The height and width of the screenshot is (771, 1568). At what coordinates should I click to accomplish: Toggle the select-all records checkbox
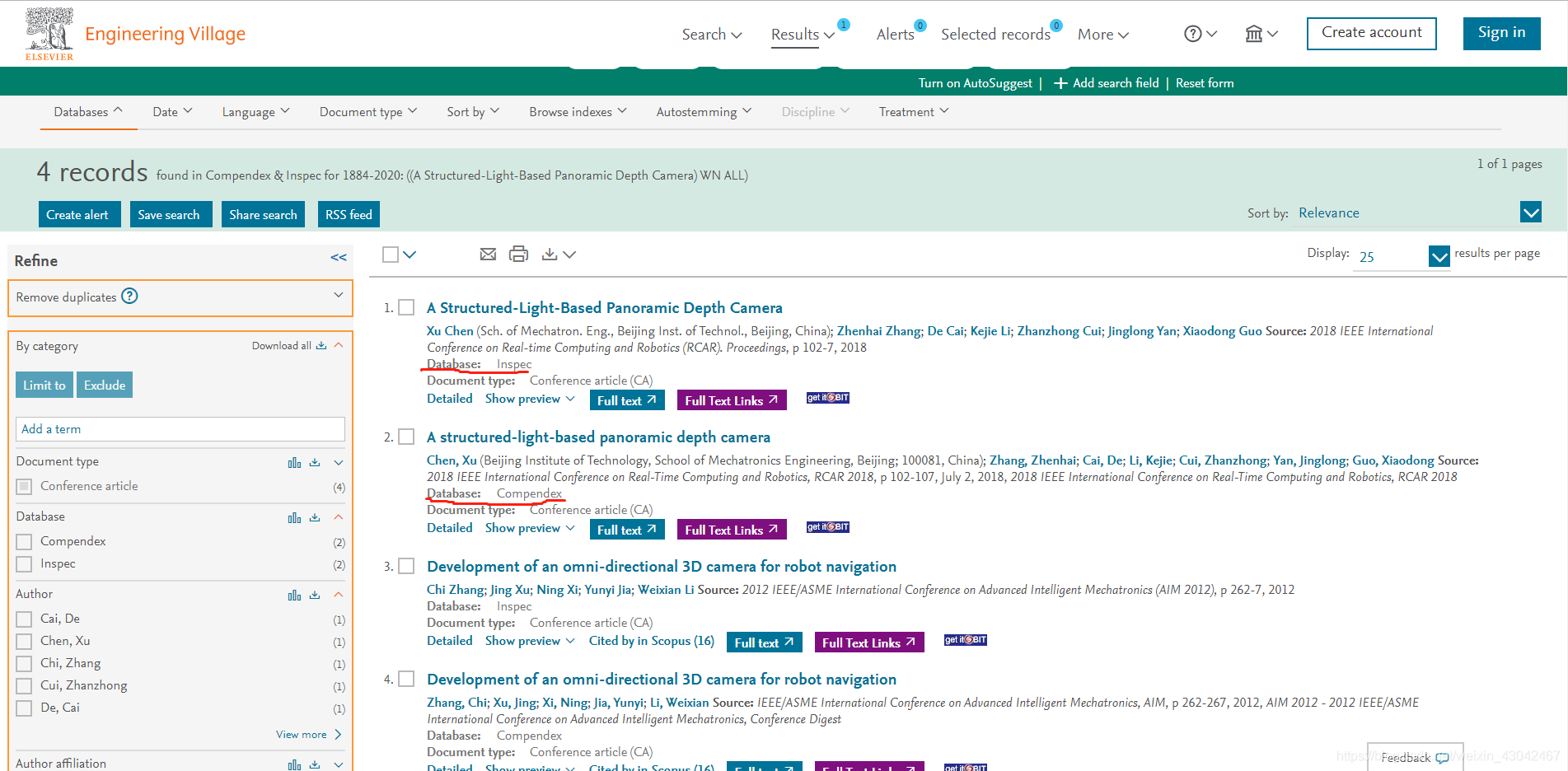(x=391, y=255)
